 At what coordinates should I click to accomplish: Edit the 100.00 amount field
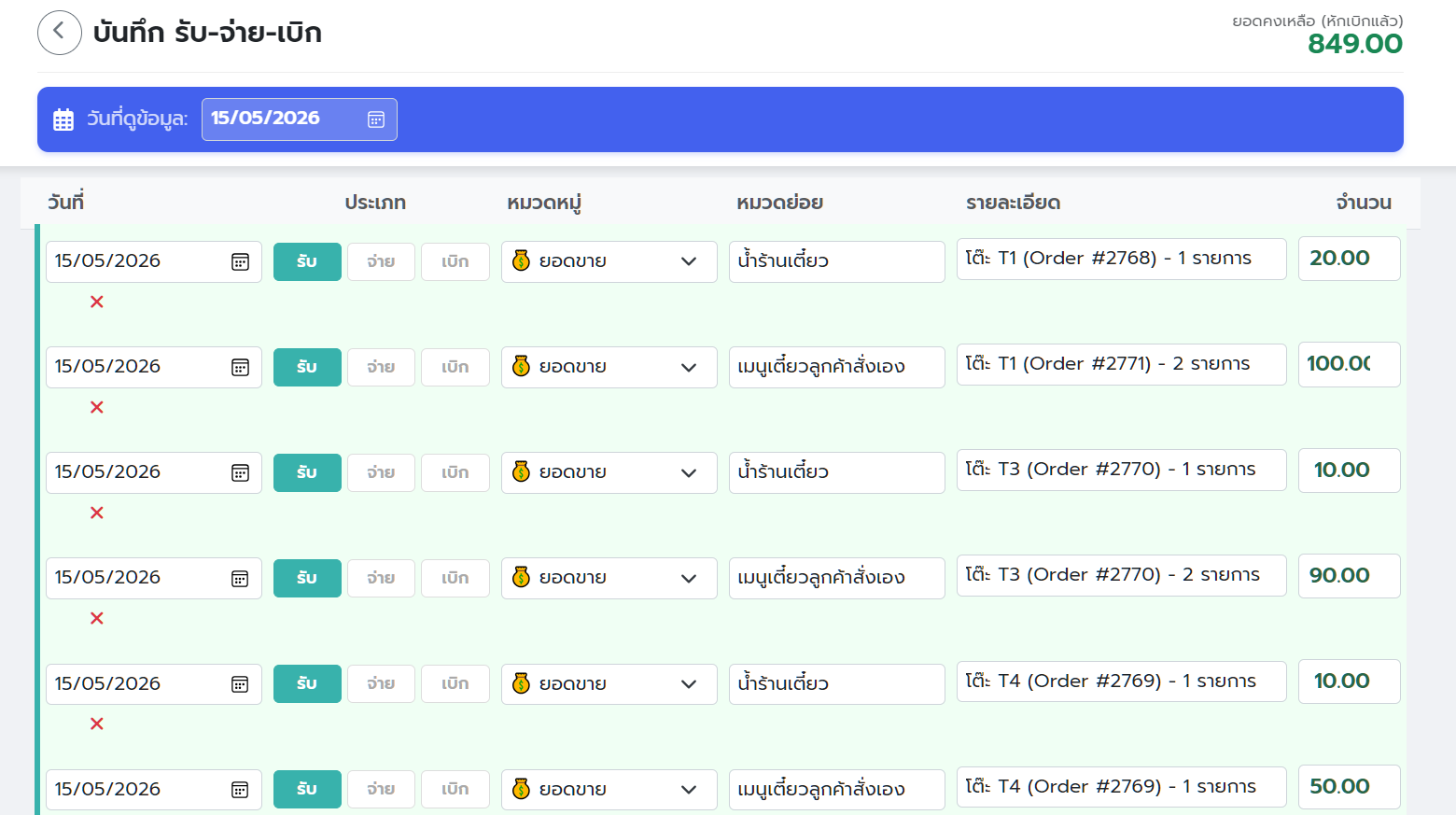(1350, 364)
